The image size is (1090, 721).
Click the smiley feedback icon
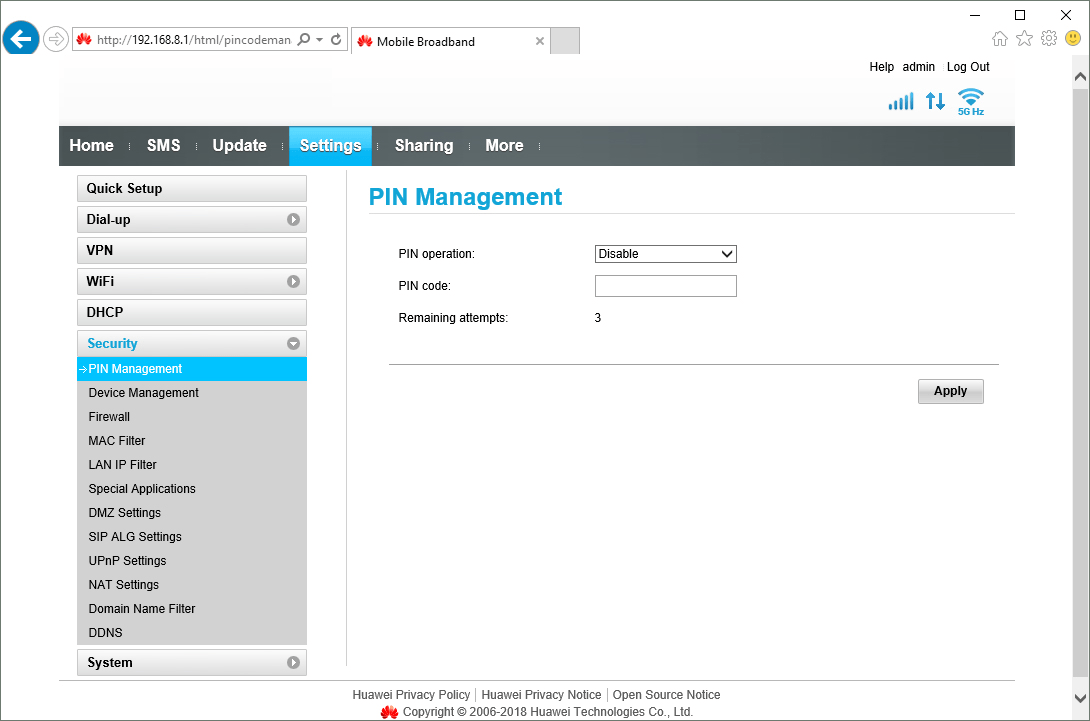point(1071,36)
